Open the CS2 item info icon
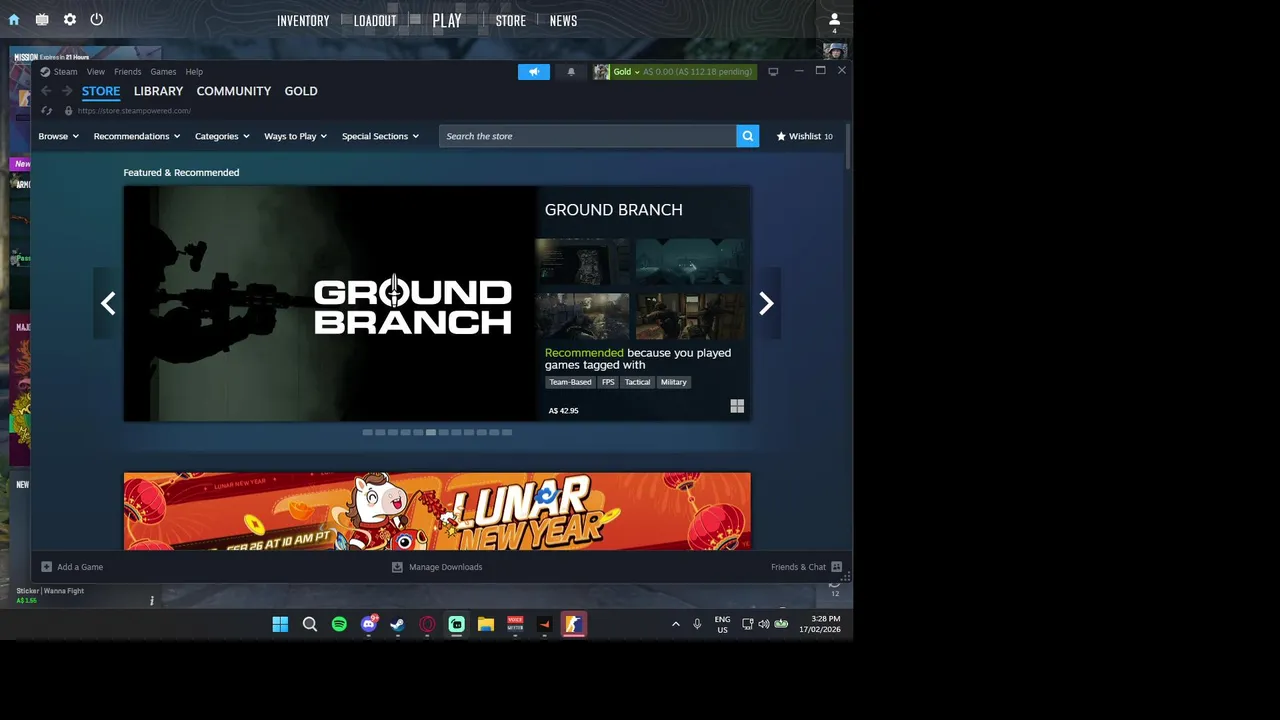1280x720 pixels. coord(152,601)
